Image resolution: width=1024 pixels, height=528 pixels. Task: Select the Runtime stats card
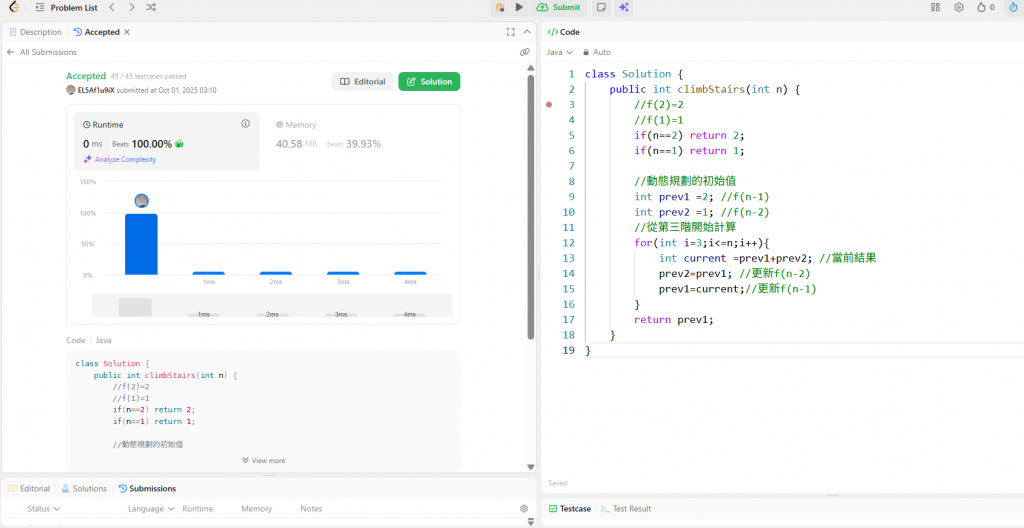[x=167, y=140]
